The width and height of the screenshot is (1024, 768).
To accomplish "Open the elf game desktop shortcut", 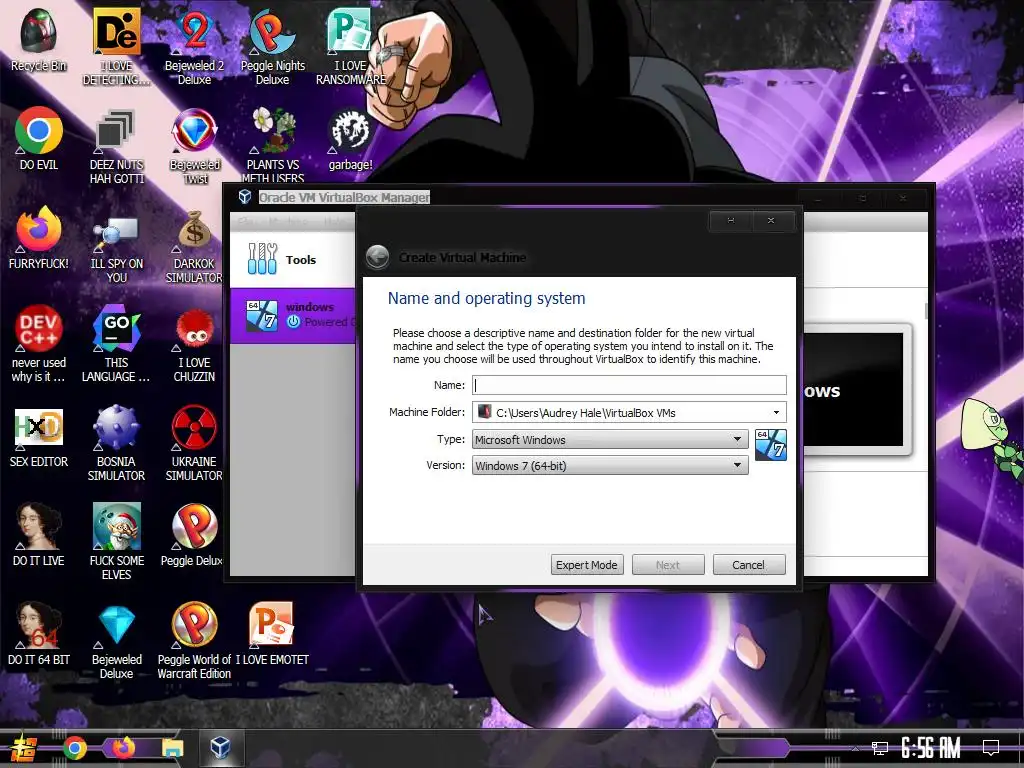I will (116, 542).
